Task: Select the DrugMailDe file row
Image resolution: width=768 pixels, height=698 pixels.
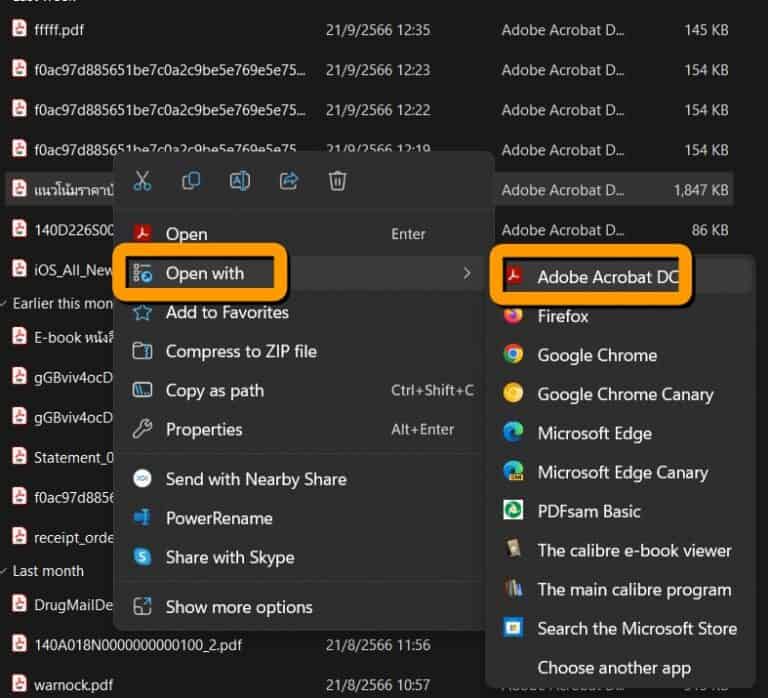Action: coord(60,605)
